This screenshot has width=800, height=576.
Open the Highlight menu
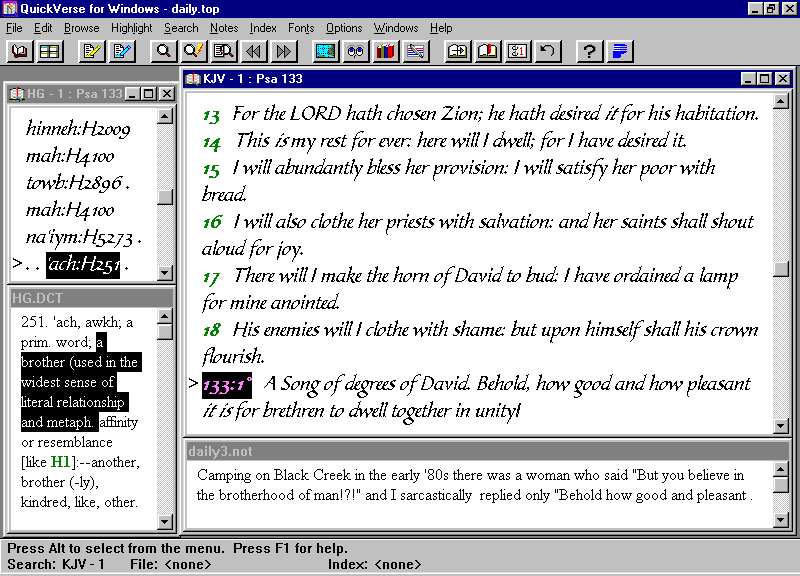point(132,28)
